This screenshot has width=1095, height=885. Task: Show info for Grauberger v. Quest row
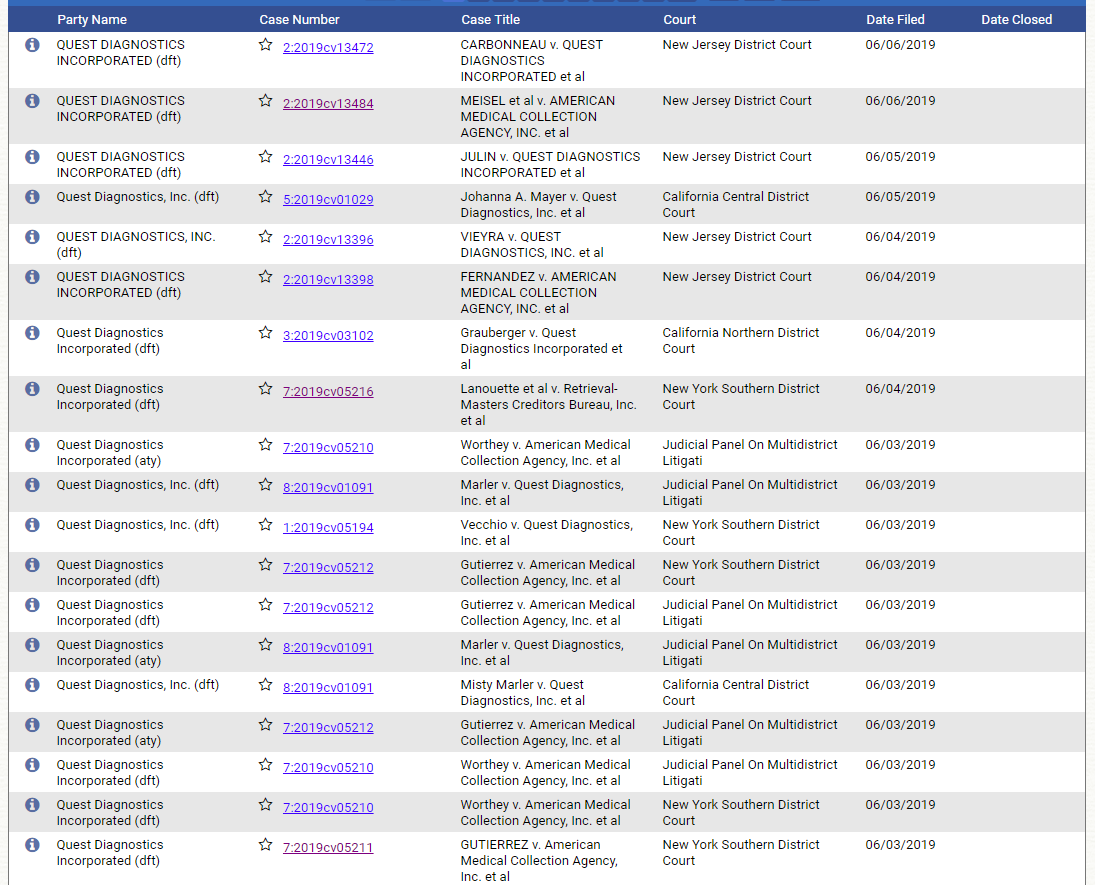[32, 332]
